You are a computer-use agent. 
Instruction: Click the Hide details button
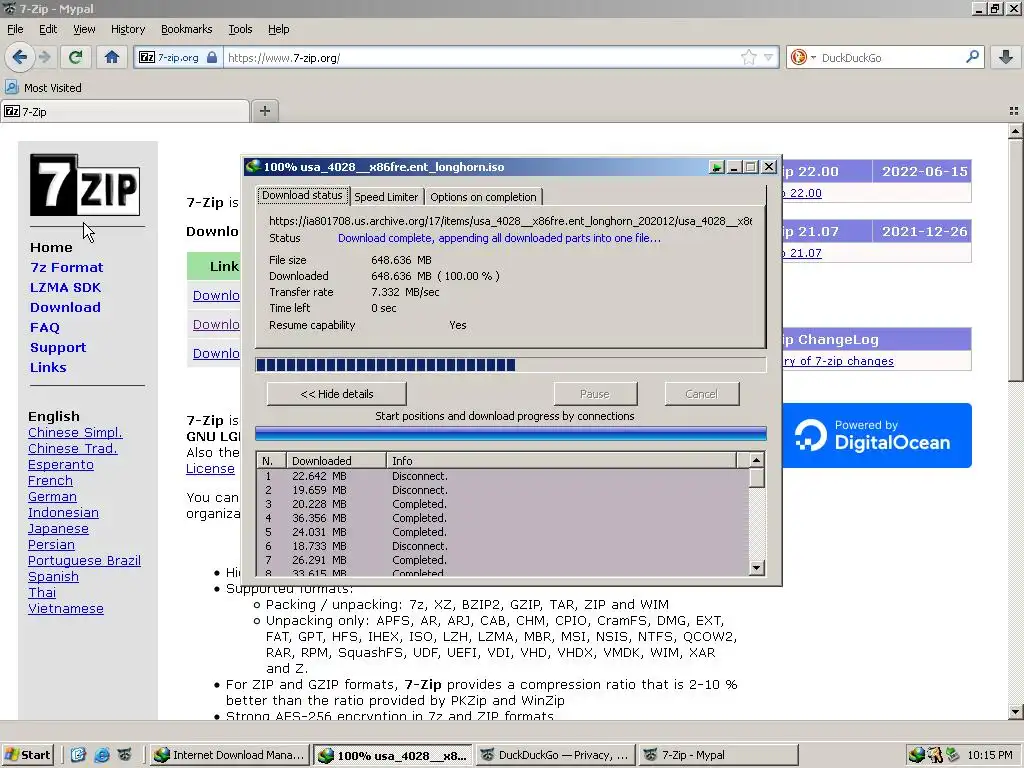pyautogui.click(x=337, y=394)
